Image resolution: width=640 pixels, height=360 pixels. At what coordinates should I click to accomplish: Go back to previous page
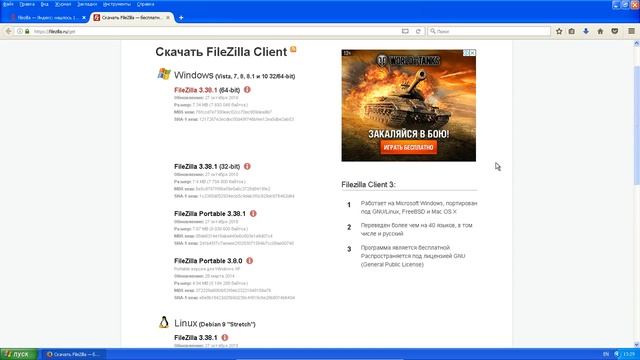coord(9,31)
